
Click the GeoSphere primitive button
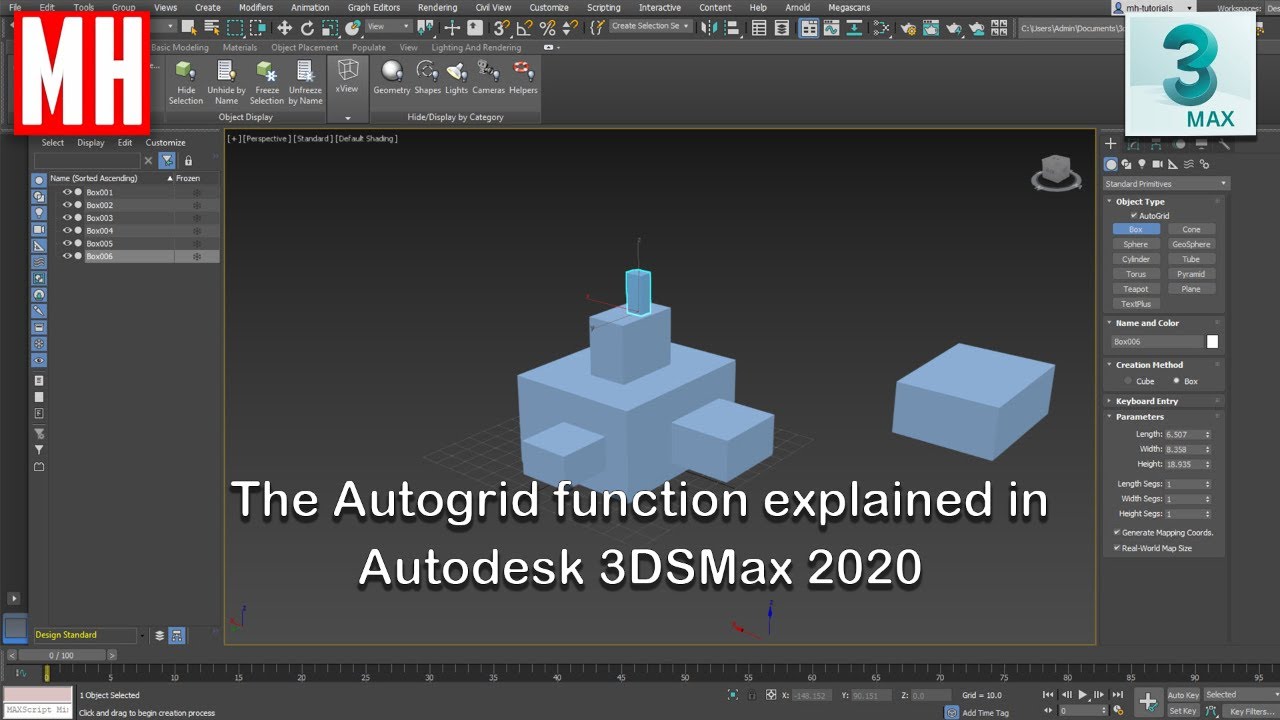(1191, 244)
